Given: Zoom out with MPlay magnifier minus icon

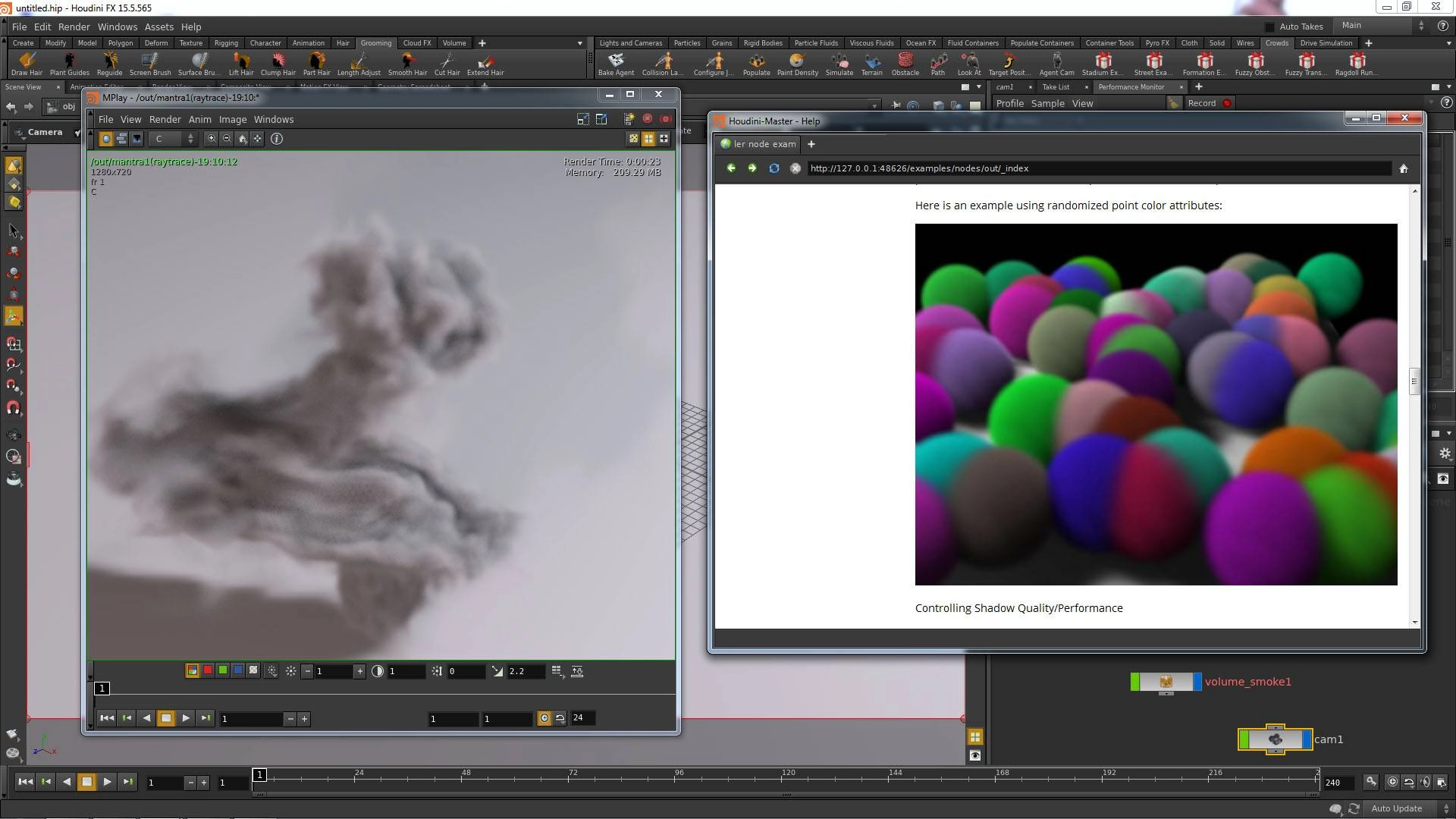Looking at the screenshot, I should click(227, 139).
